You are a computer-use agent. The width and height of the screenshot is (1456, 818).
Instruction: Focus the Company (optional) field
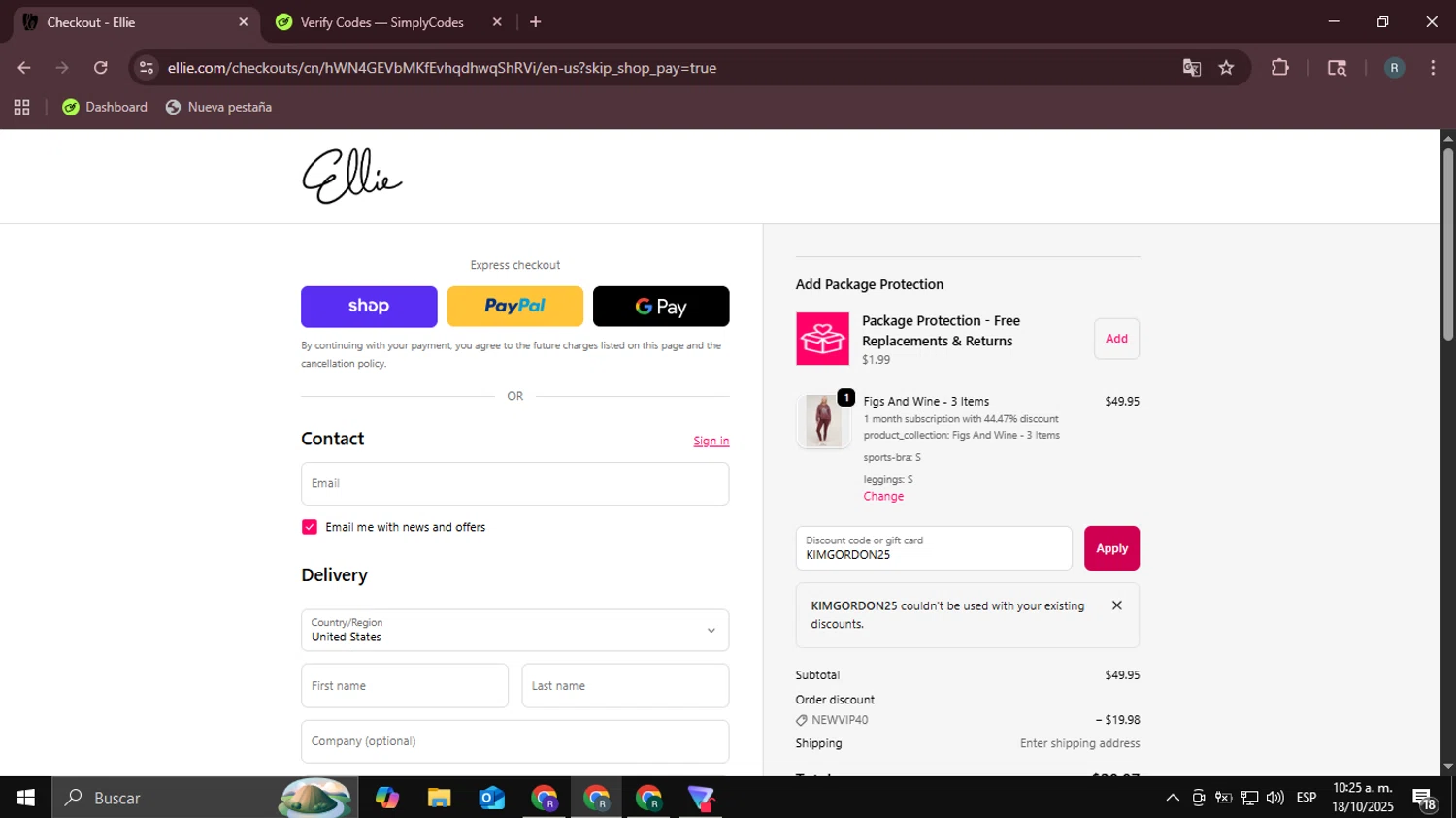[515, 741]
